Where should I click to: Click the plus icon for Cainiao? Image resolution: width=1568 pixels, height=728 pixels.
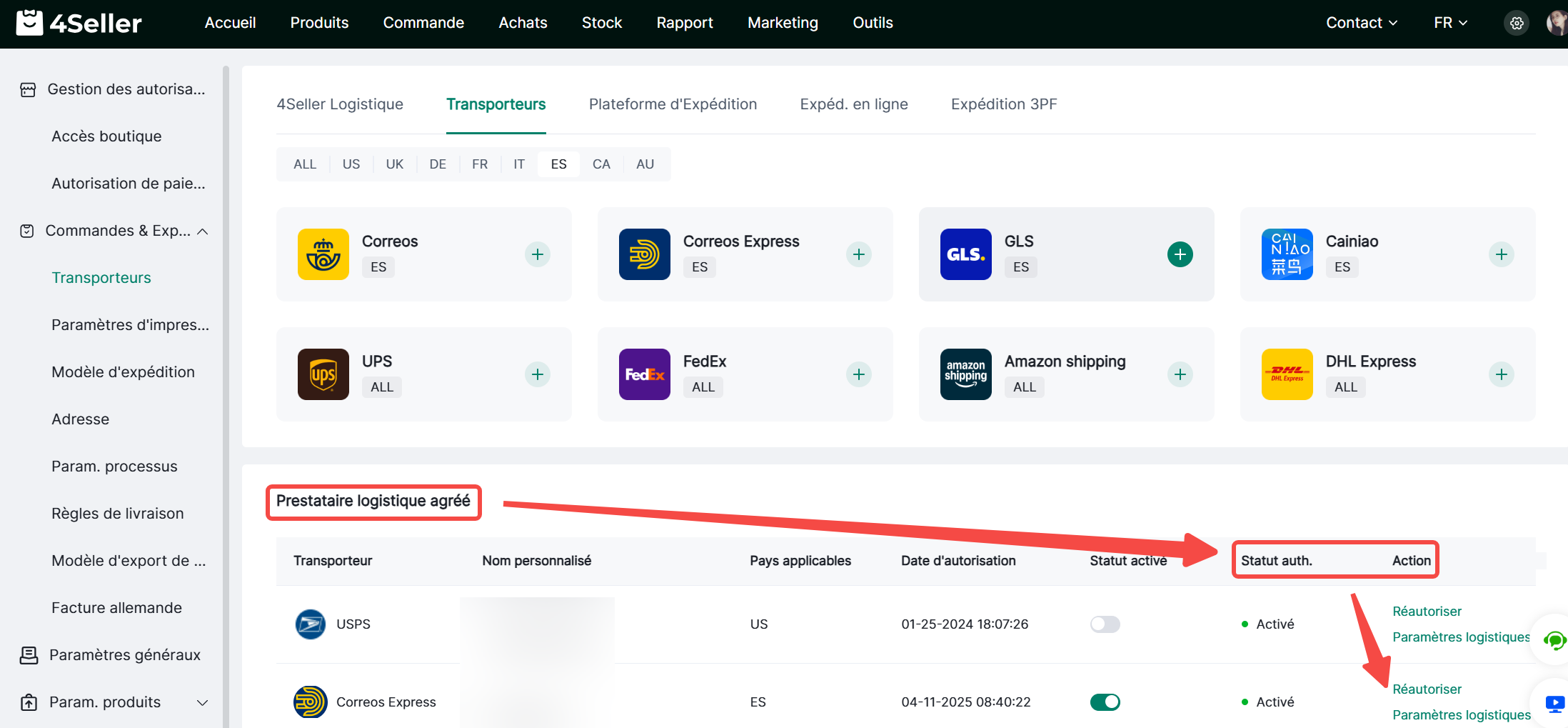point(1501,254)
